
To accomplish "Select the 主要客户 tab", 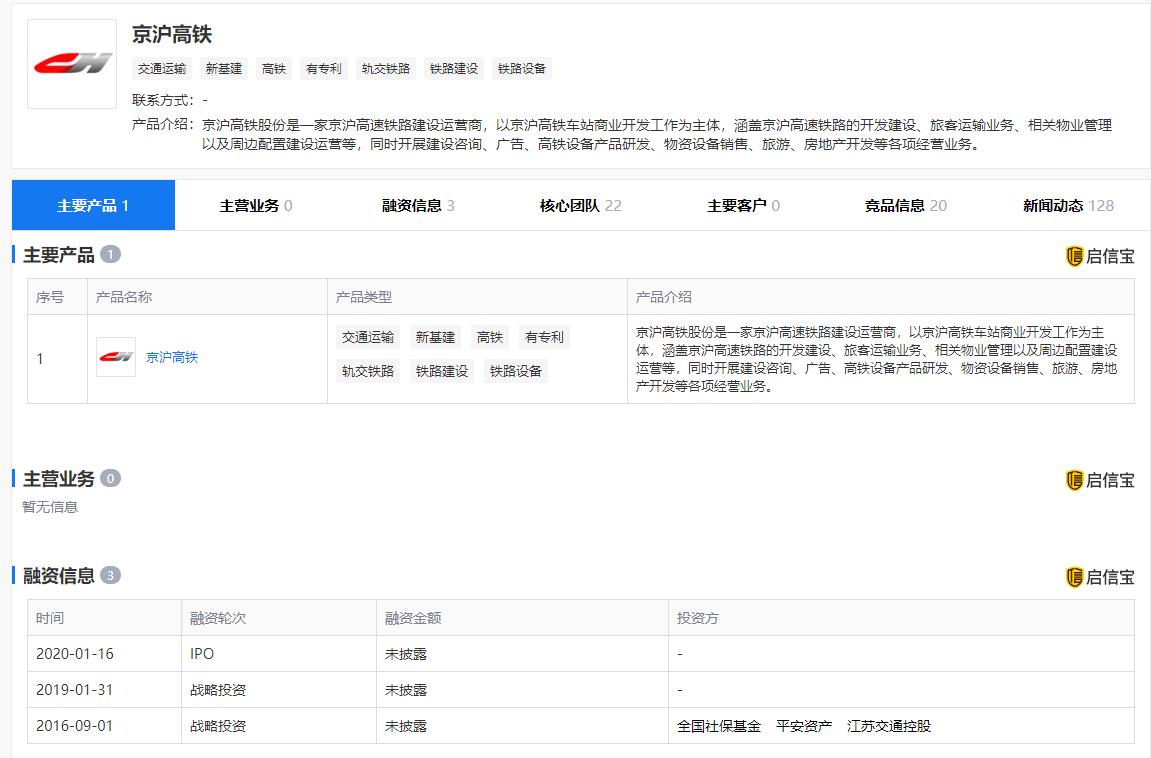I will pos(743,205).
